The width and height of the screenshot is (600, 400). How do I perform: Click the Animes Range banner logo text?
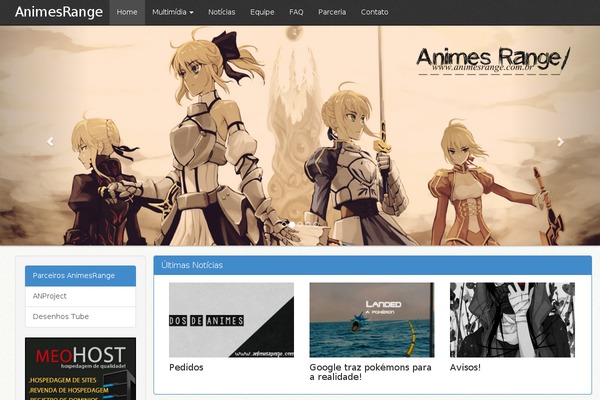pos(493,60)
